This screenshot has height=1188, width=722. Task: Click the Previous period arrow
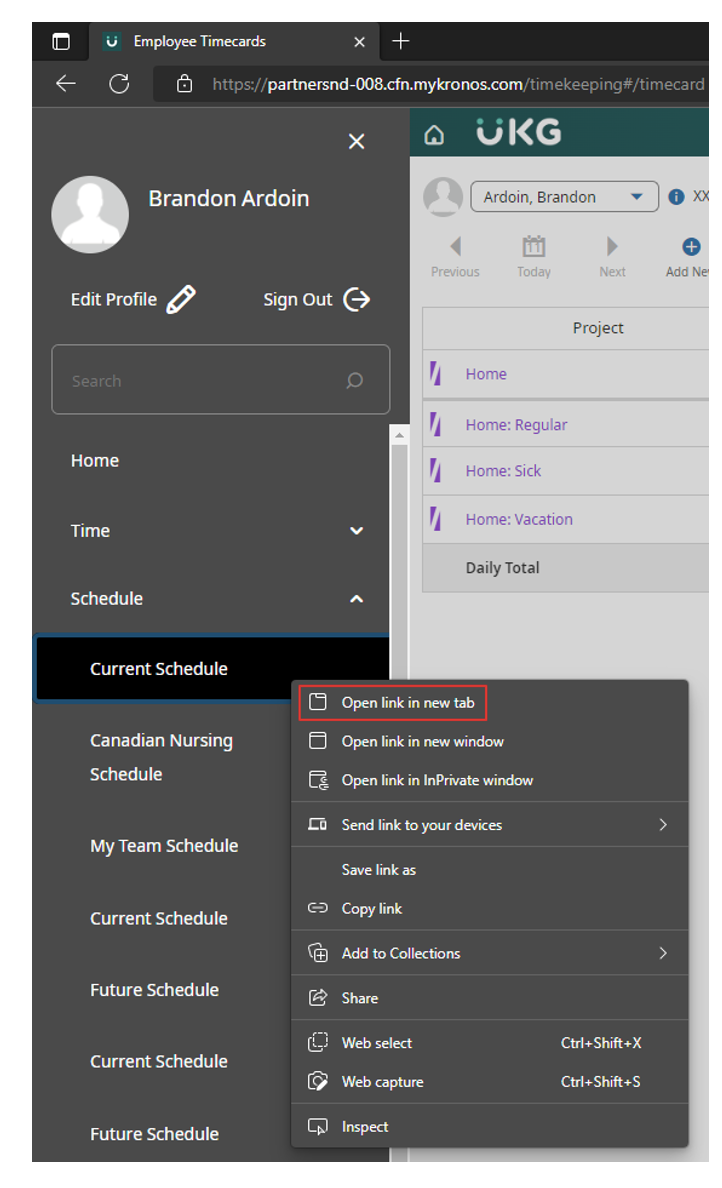tap(456, 246)
